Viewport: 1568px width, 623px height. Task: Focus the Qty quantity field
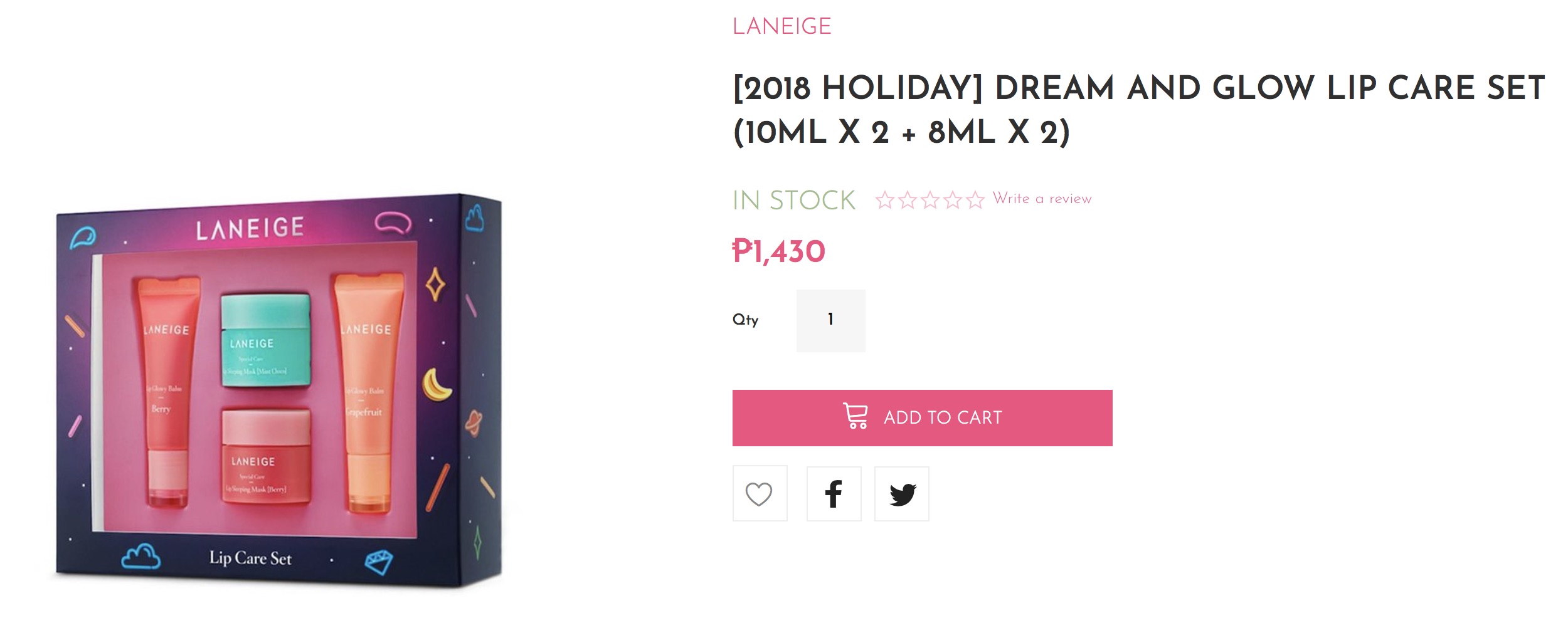(x=830, y=320)
